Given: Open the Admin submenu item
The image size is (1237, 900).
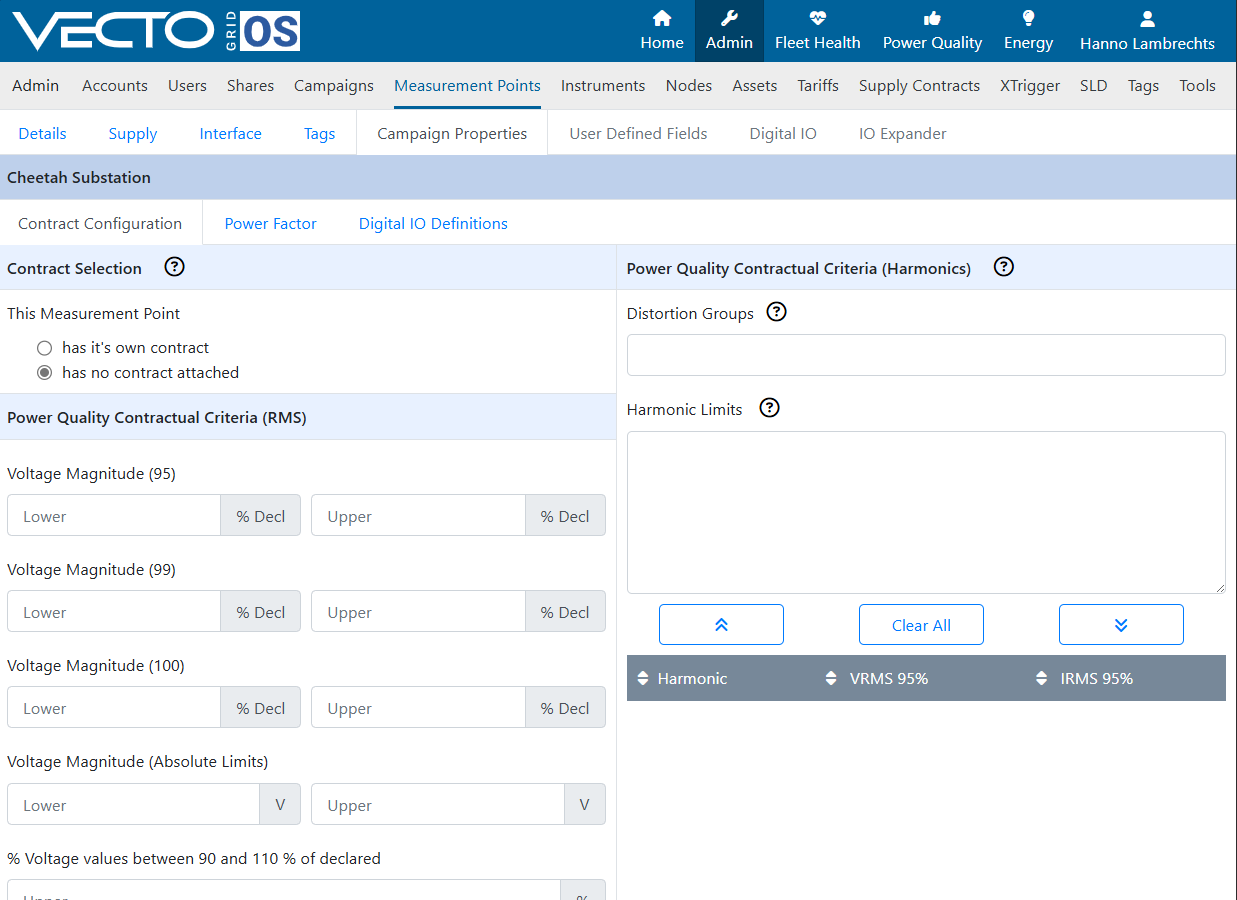Looking at the screenshot, I should (x=36, y=86).
